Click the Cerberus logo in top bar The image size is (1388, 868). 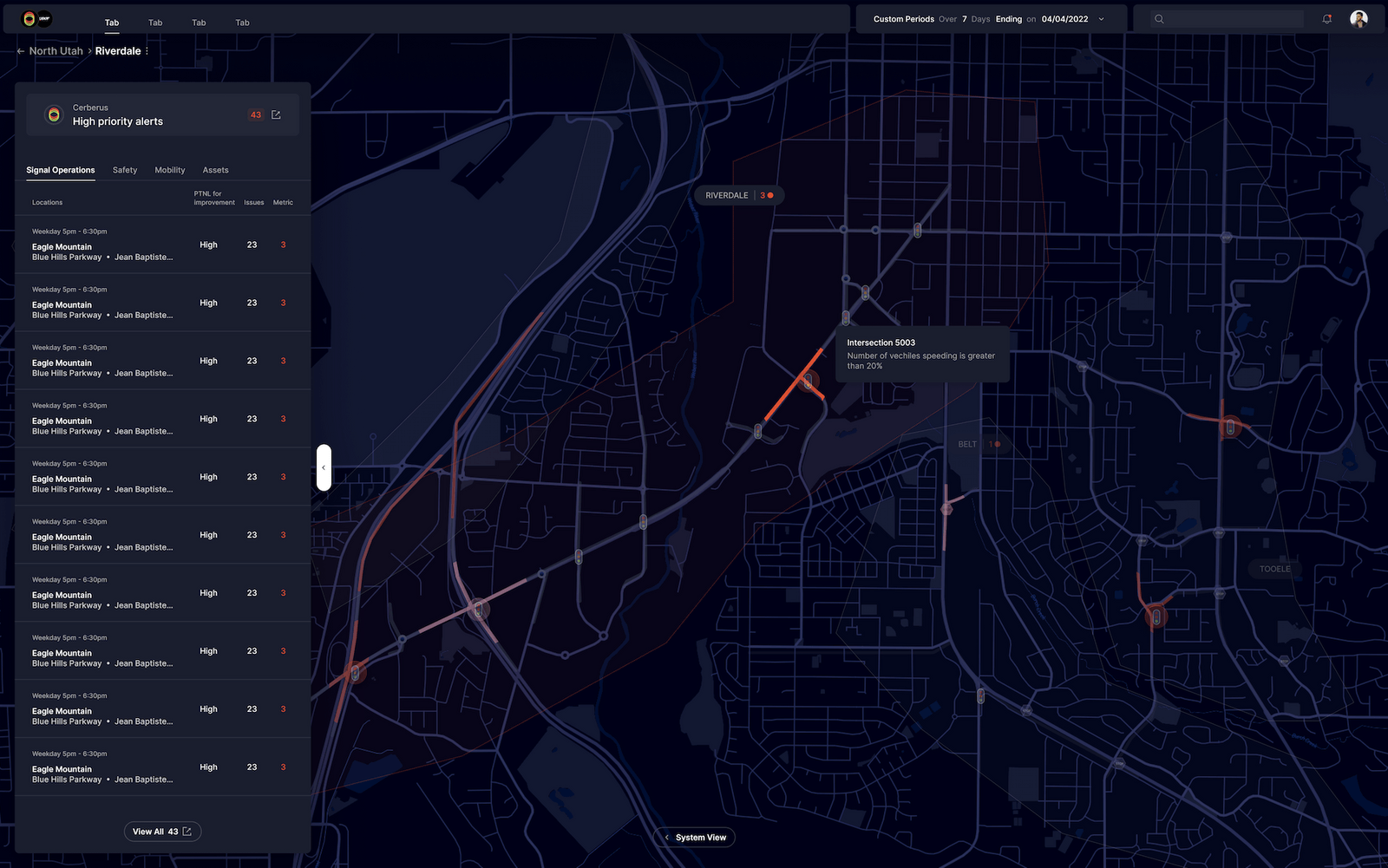tap(36, 19)
